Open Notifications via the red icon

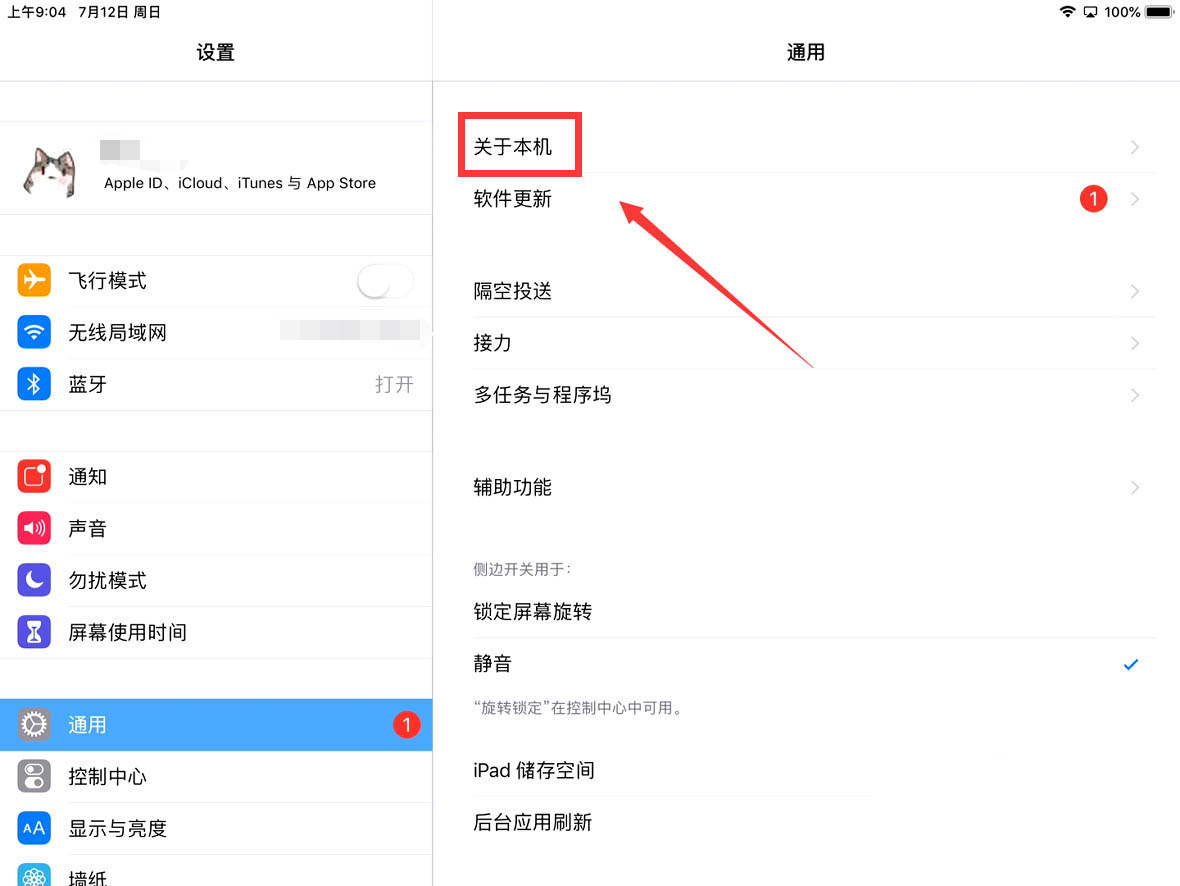34,477
